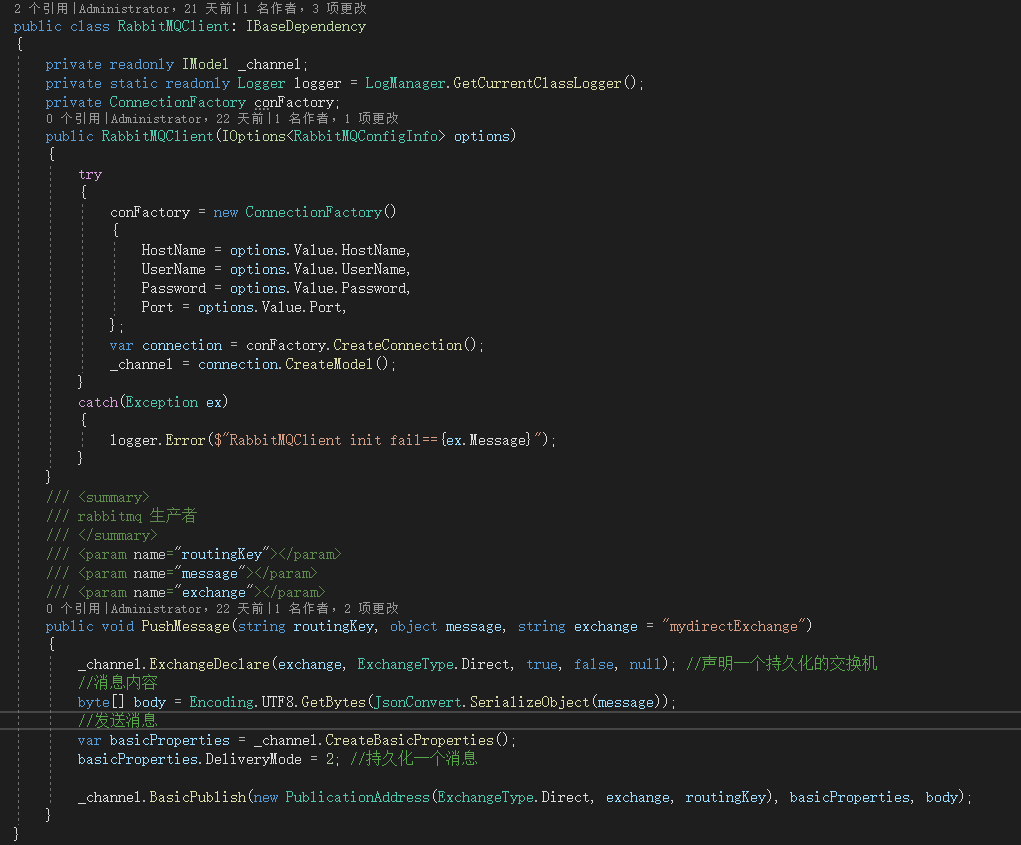Click ex.Message inside the interpolated string

pyautogui.click(x=488, y=440)
